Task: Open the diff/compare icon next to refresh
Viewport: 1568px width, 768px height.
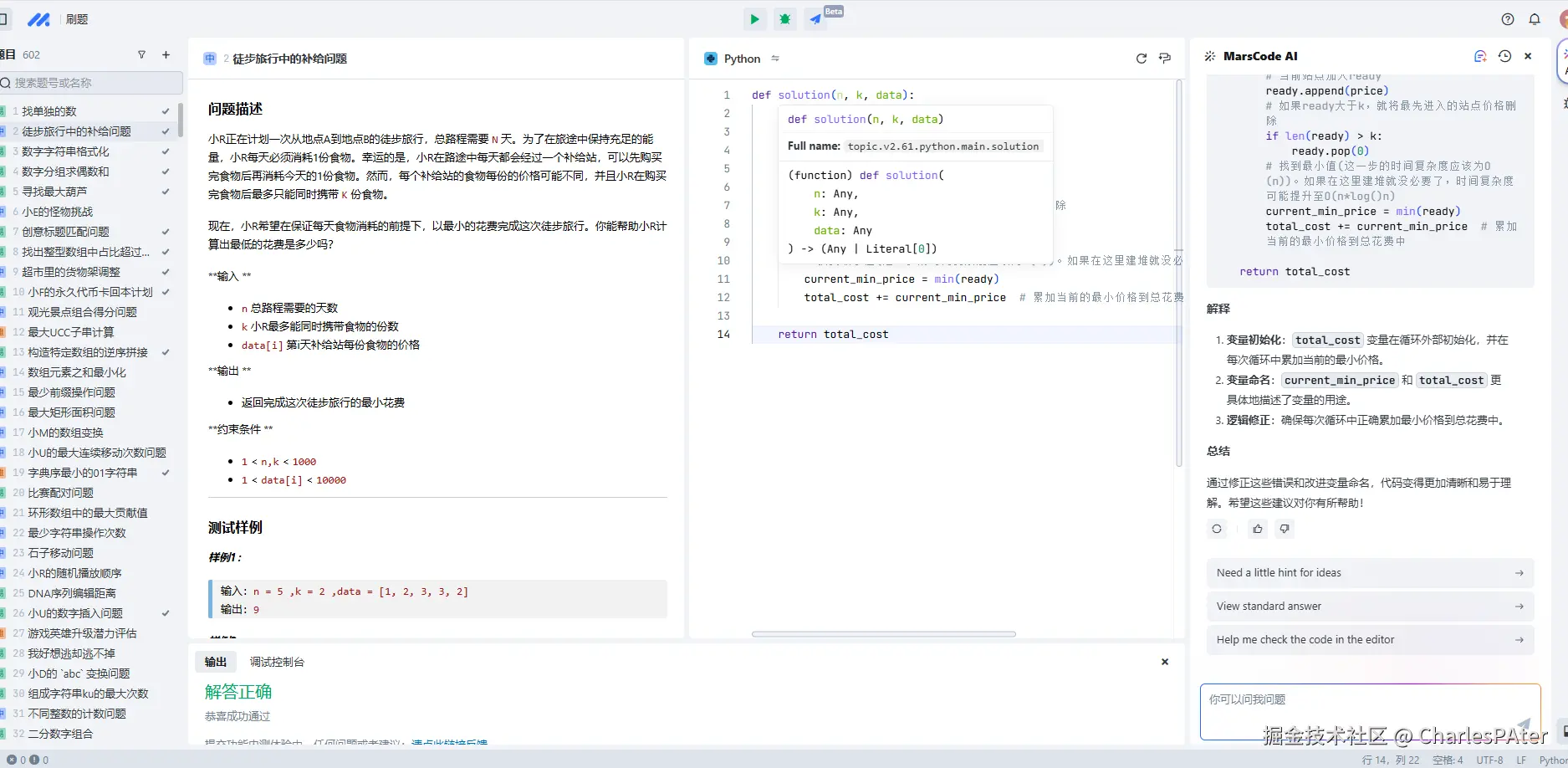Action: tap(1164, 59)
